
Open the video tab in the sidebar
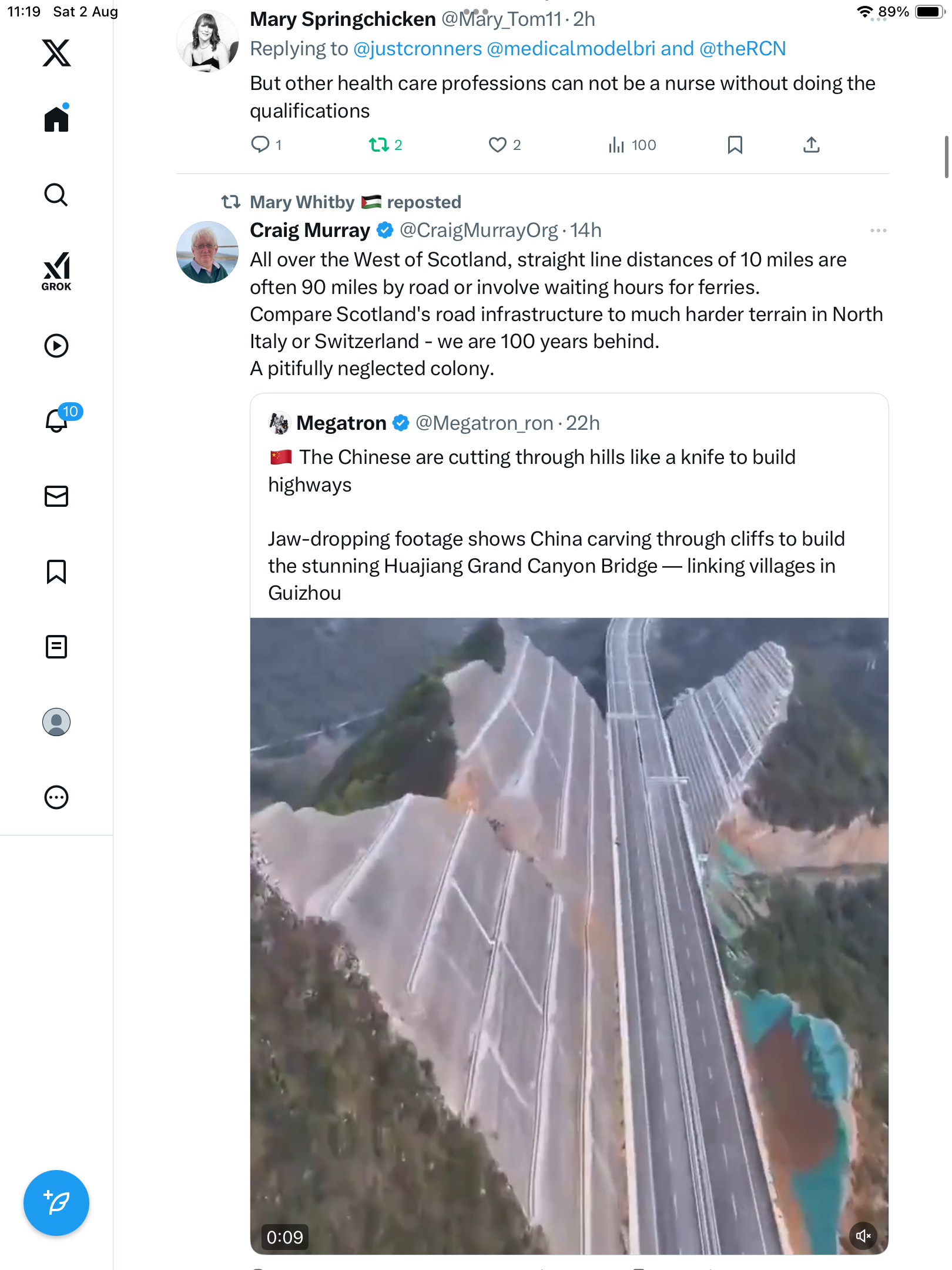point(56,346)
